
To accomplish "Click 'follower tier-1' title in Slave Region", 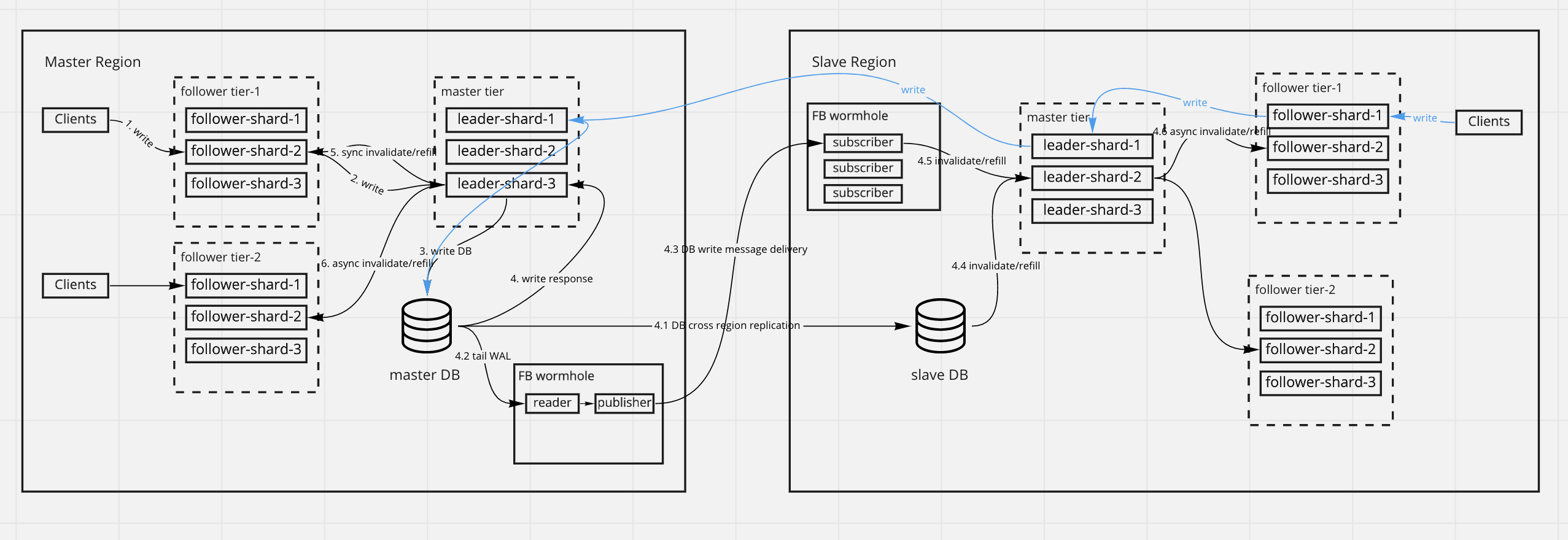I will (x=1302, y=88).
